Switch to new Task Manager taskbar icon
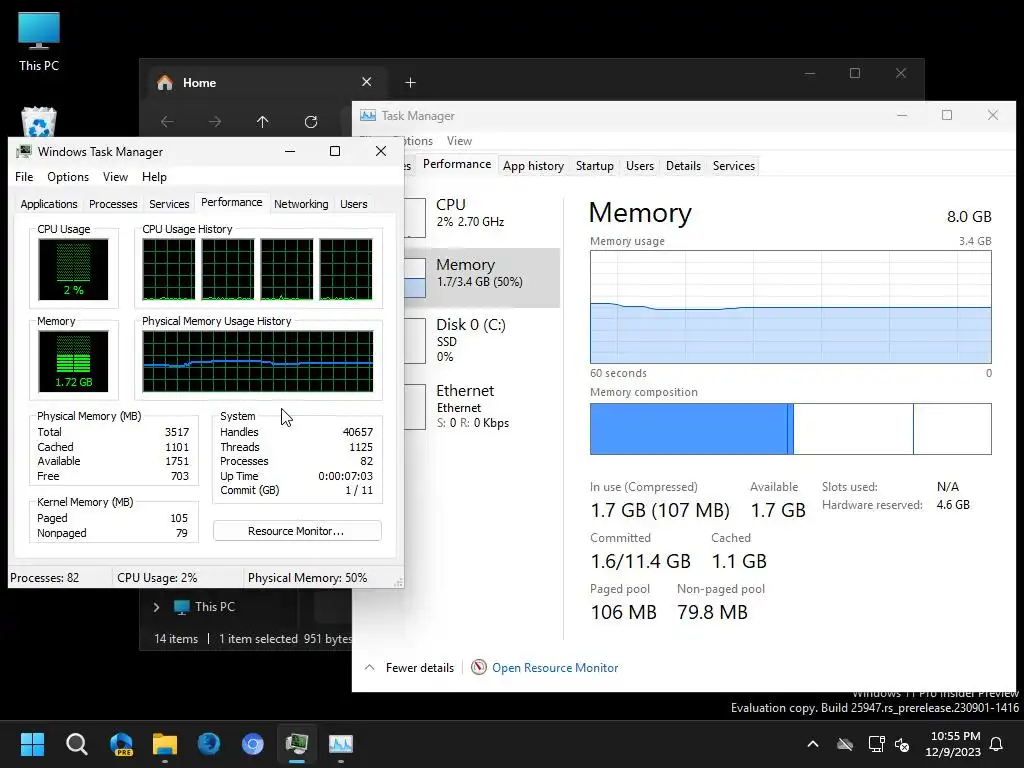Screen dimensions: 1024x768 (x=341, y=744)
